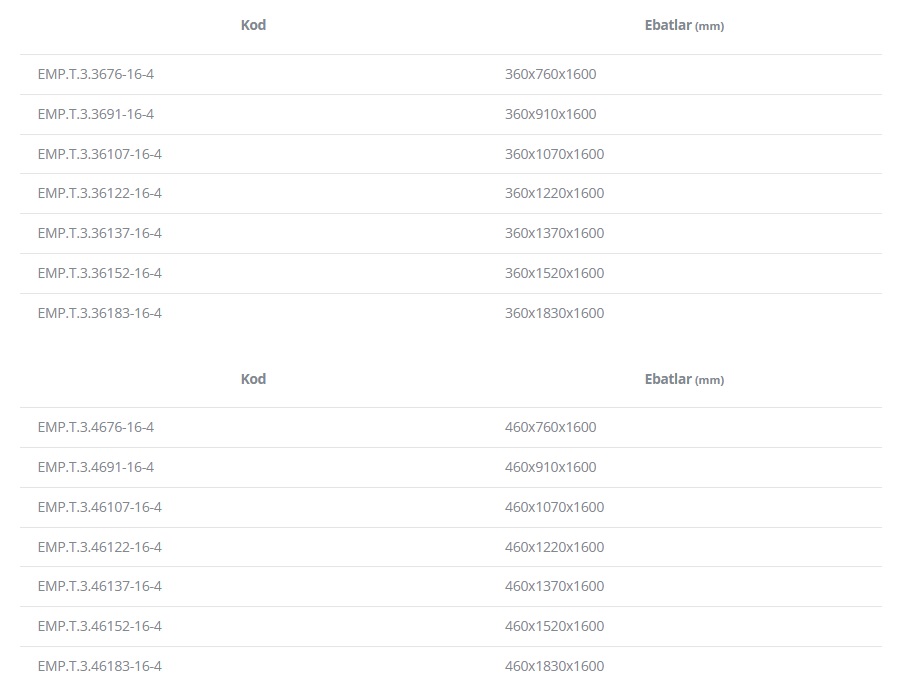The height and width of the screenshot is (695, 904).
Task: Click dimension 360x1520x1600
Action: point(554,273)
